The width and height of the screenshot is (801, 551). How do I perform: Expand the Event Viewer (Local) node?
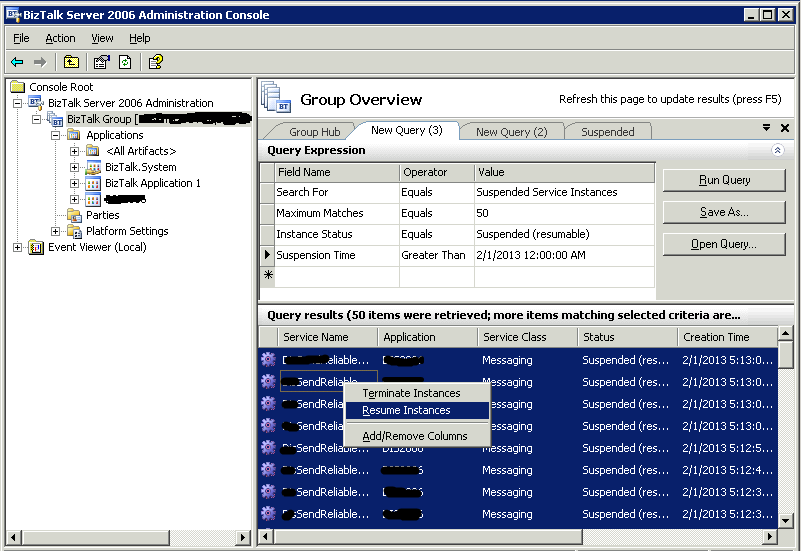click(x=17, y=247)
